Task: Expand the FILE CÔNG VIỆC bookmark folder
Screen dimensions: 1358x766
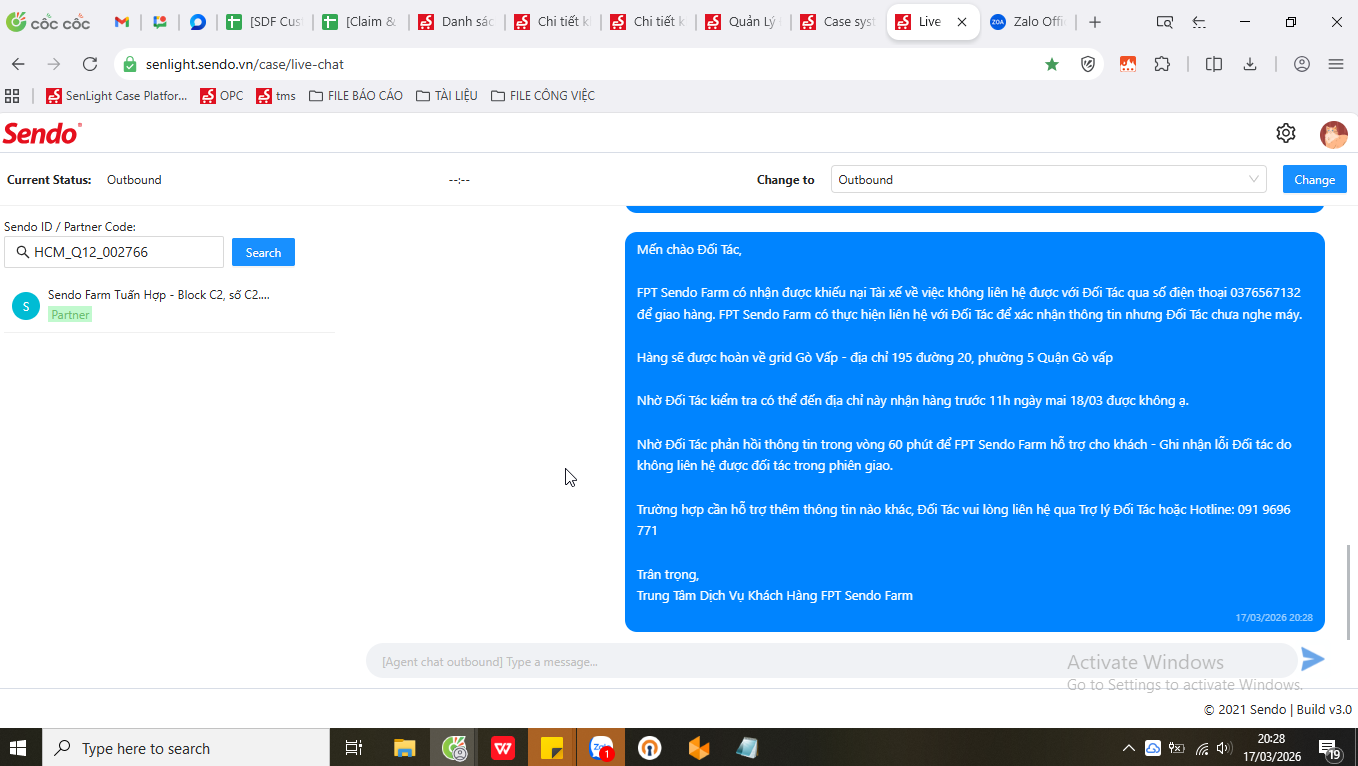Action: pos(543,96)
